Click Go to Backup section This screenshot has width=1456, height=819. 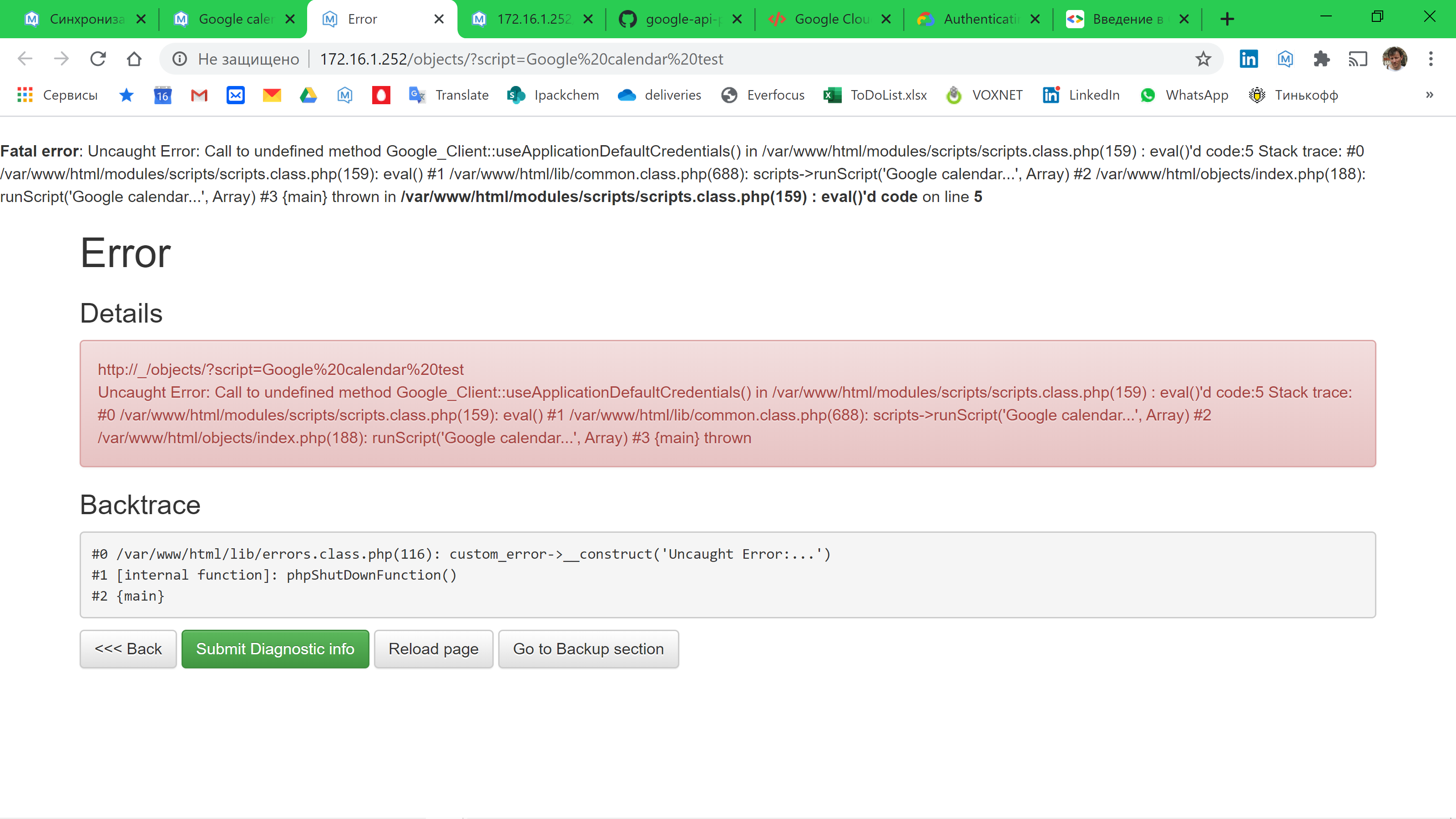588,649
